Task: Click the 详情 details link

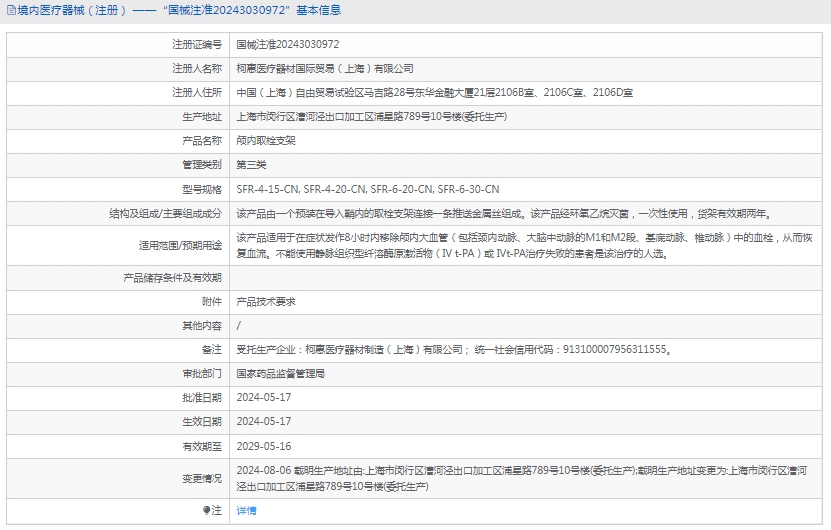Action: pos(246,511)
